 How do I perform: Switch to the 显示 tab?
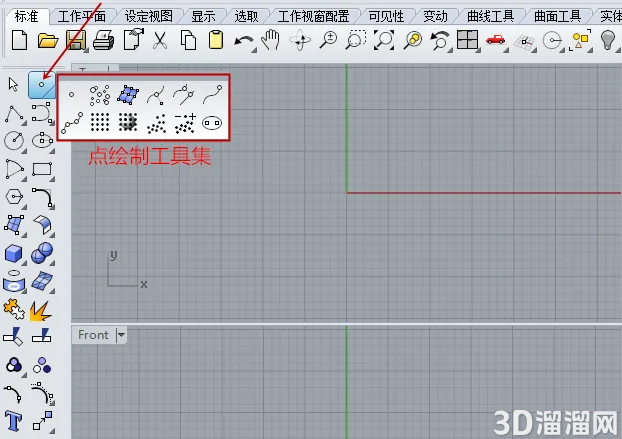coord(203,16)
